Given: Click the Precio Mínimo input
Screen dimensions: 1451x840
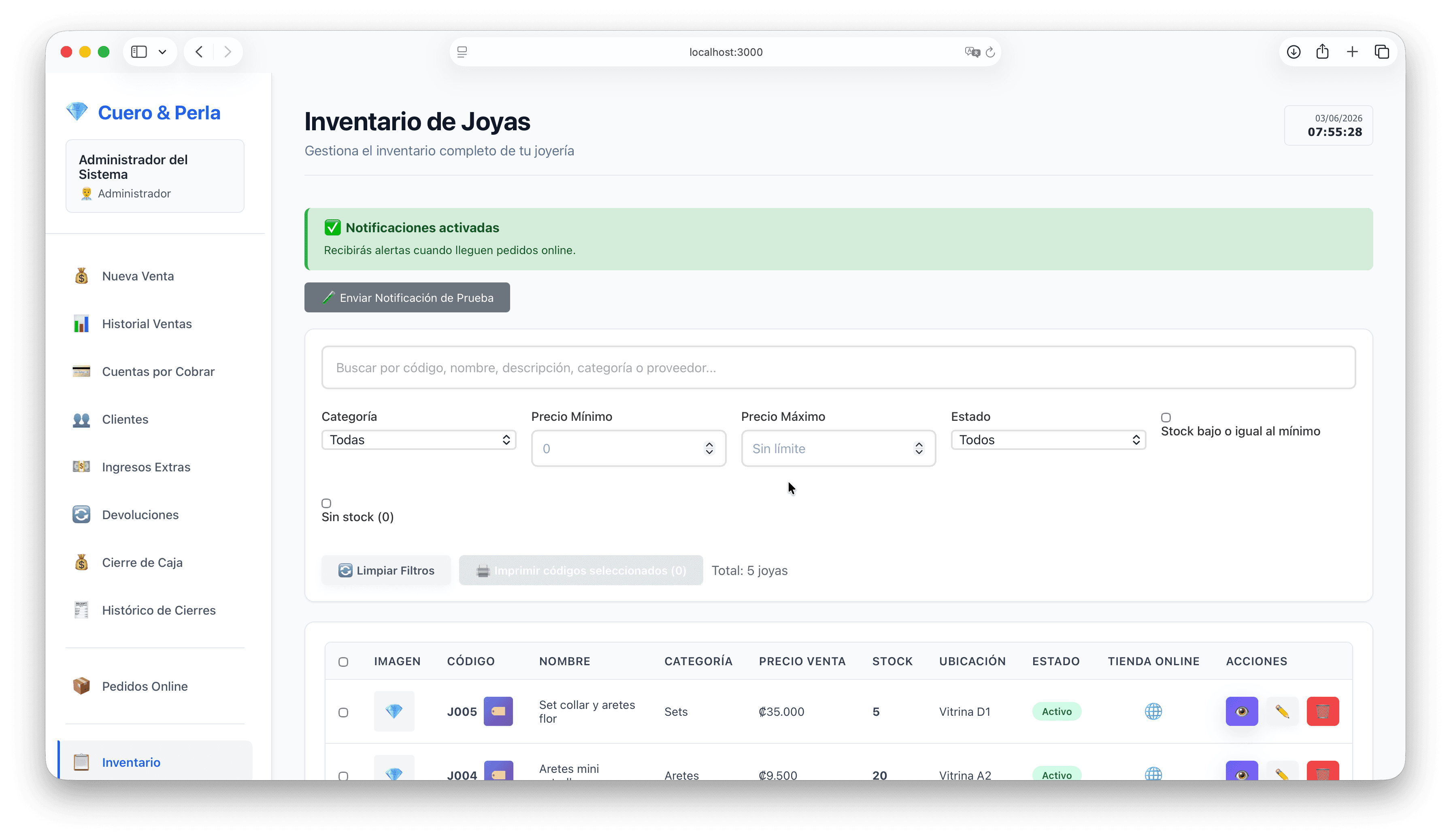Looking at the screenshot, I should tap(628, 449).
